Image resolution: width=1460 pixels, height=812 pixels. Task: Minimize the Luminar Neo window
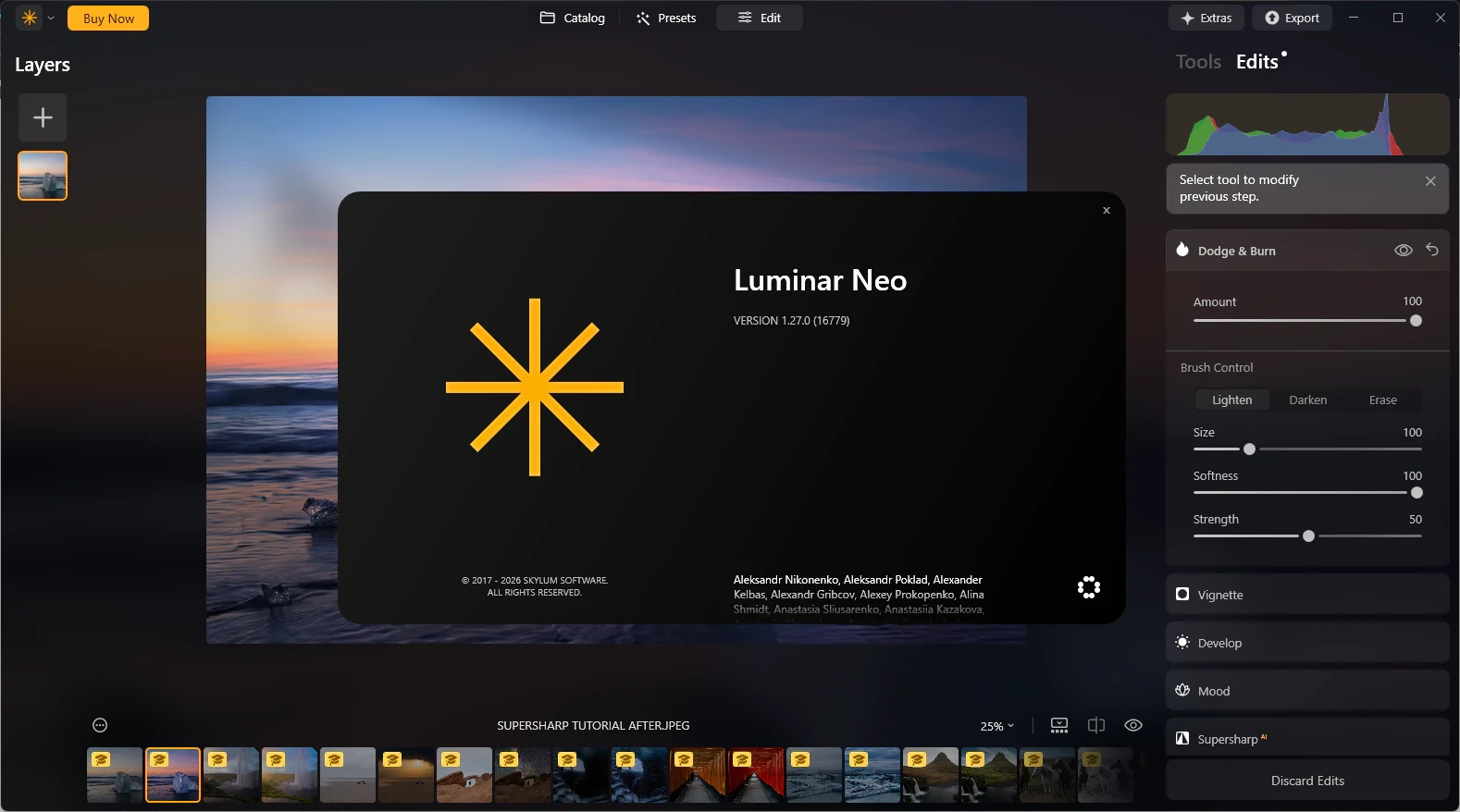click(x=1354, y=18)
